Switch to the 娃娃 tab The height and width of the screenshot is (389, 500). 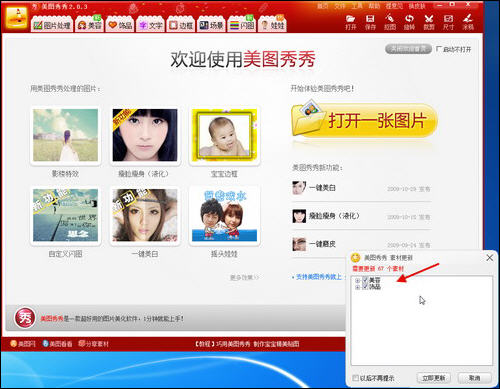pos(272,25)
